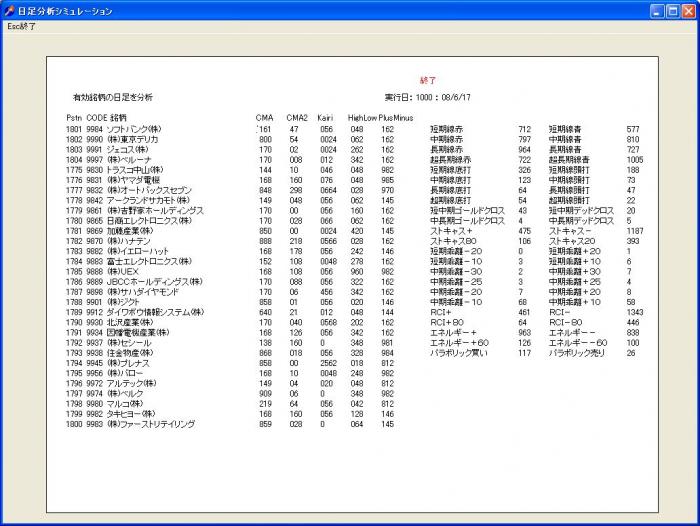Click the Pstn column header
The height and width of the screenshot is (526, 700).
click(74, 118)
